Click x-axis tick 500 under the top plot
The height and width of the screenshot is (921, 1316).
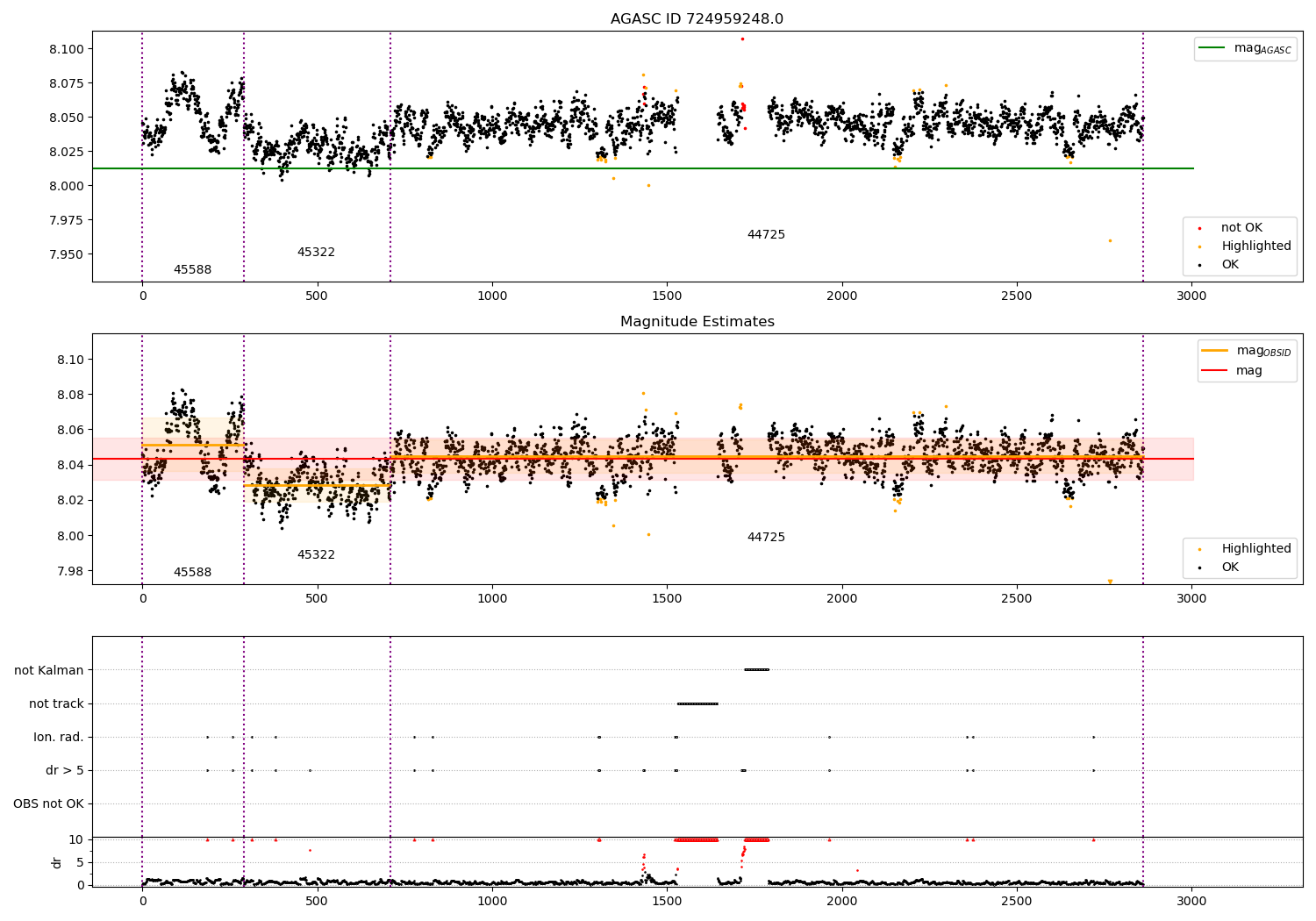(317, 296)
